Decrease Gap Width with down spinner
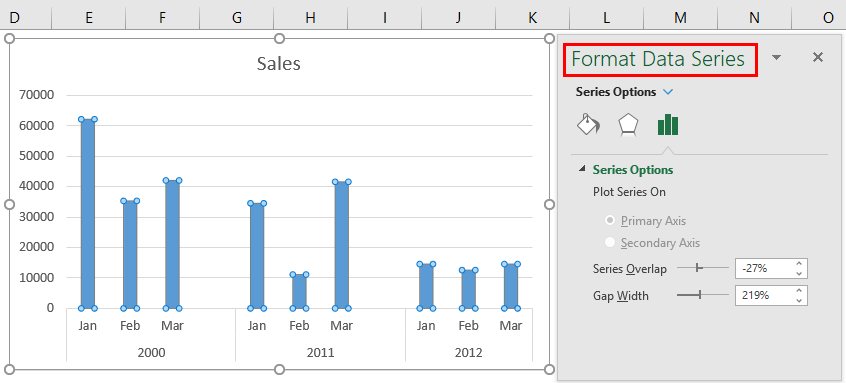 800,300
